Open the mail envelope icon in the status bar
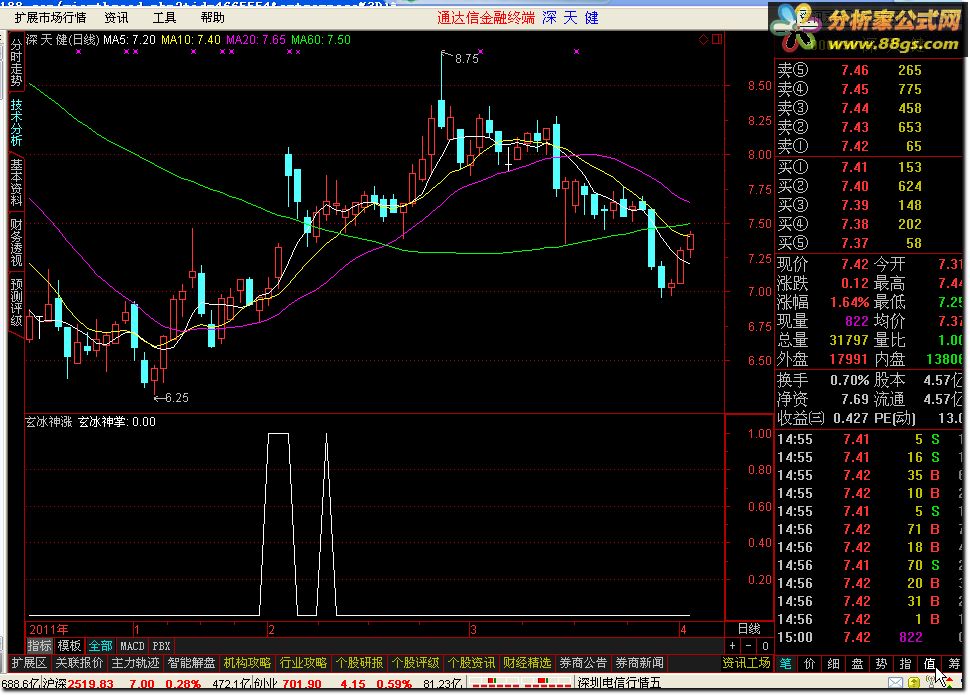The height and width of the screenshot is (695, 970). 895,682
